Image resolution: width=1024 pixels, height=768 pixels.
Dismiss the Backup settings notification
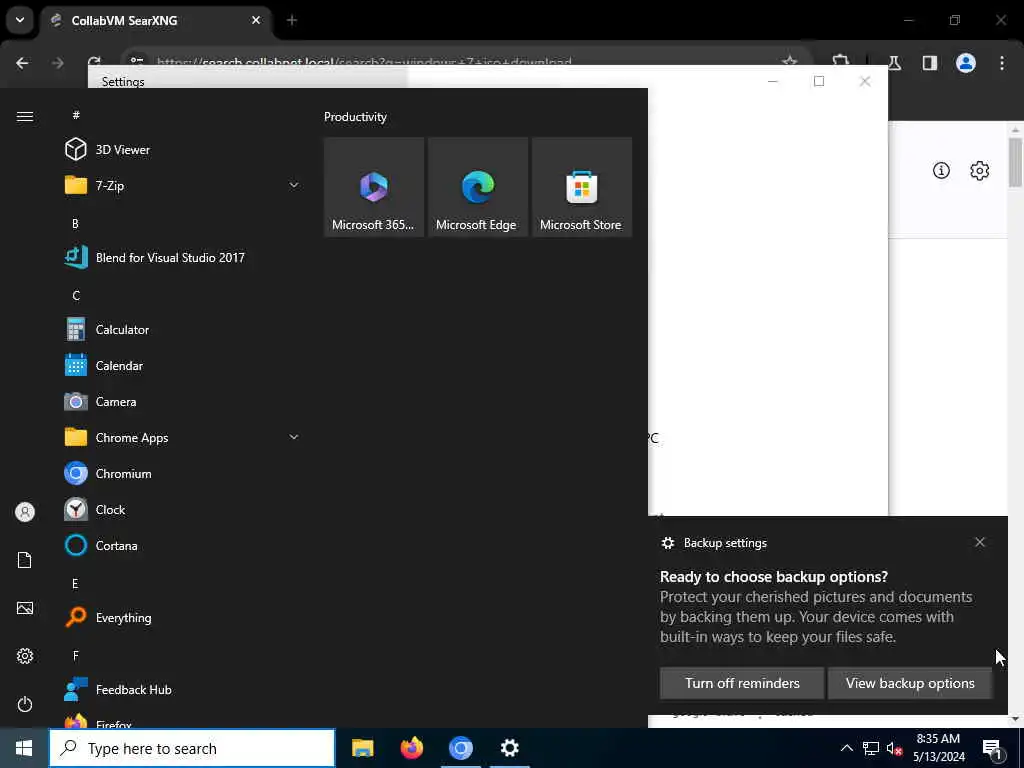click(980, 542)
